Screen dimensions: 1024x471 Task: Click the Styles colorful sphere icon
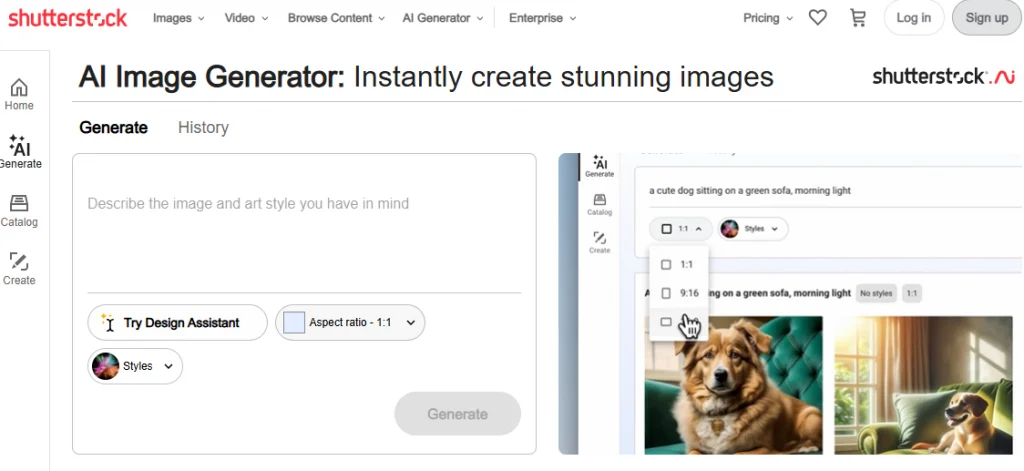pyautogui.click(x=105, y=366)
